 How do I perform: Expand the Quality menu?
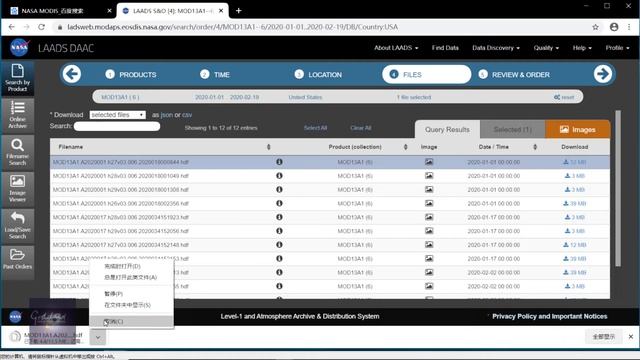coord(546,48)
